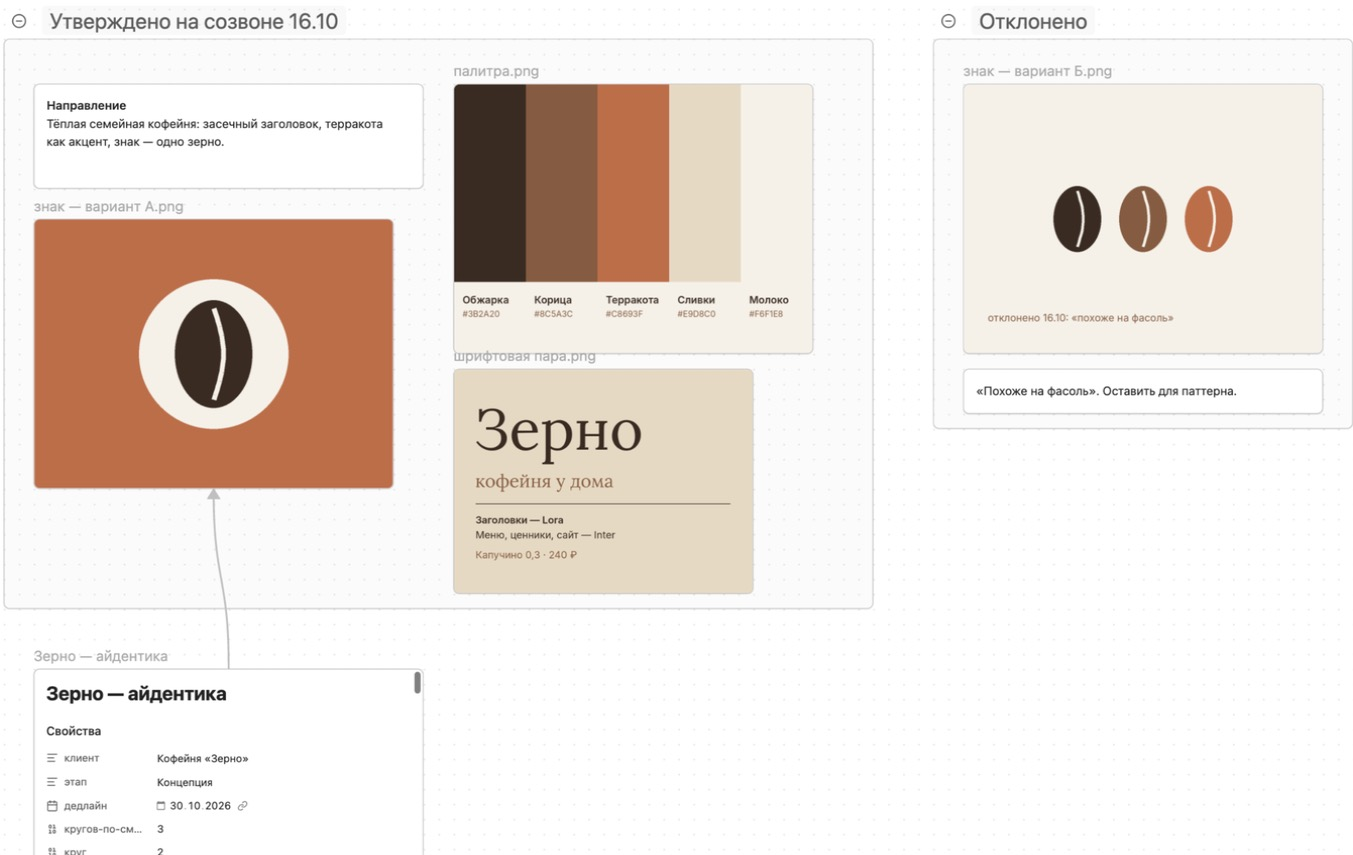The image size is (1353, 855).
Task: Click the number property icon beside «круг»
Action: [52, 851]
